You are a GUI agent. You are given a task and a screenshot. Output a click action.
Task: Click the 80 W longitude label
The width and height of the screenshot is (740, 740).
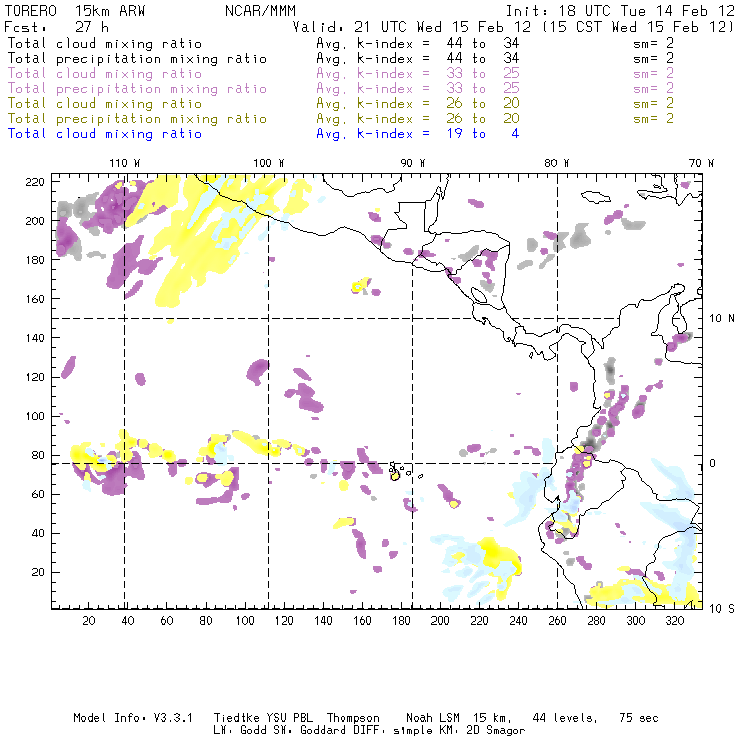click(555, 163)
